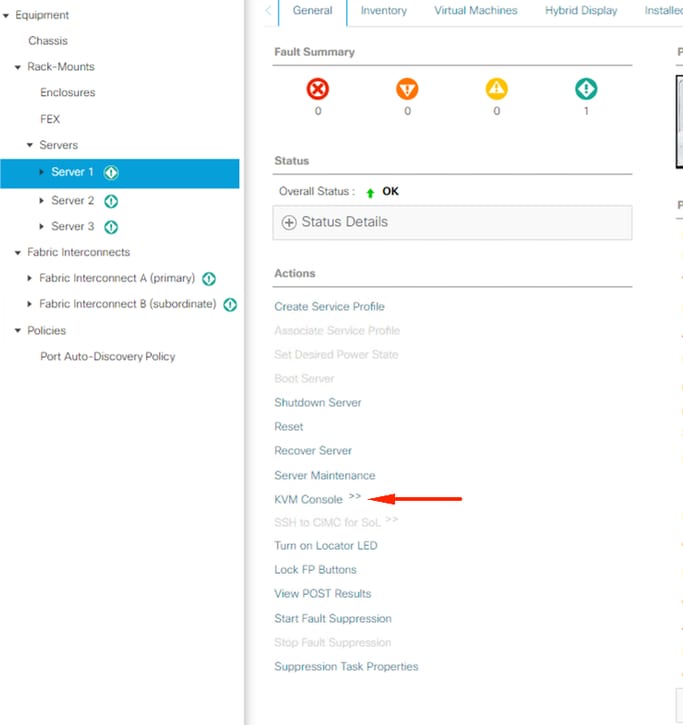Click the Rack-Mounts label
Screen dimensions: 683x725
coord(61,67)
